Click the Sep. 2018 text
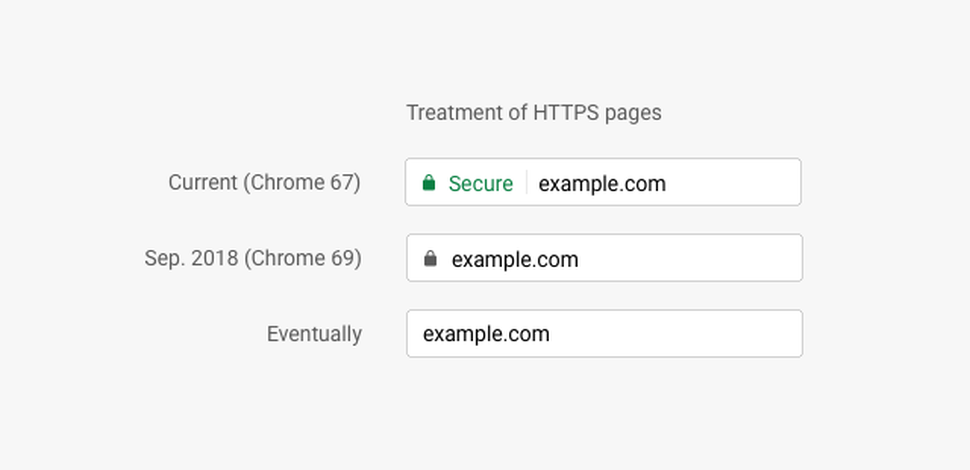Viewport: 970px width, 470px height. coord(191,258)
